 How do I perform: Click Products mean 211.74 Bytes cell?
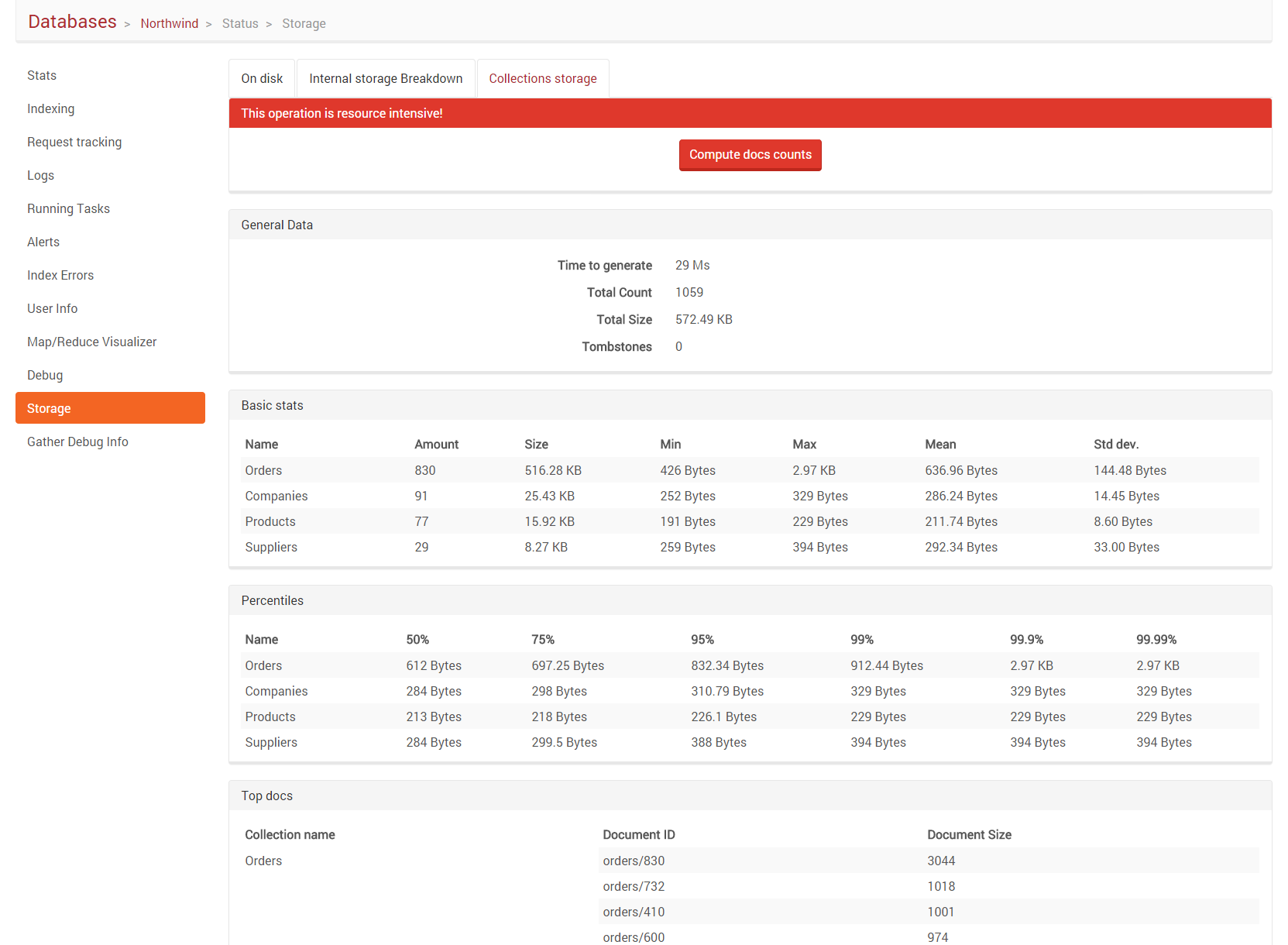[961, 521]
